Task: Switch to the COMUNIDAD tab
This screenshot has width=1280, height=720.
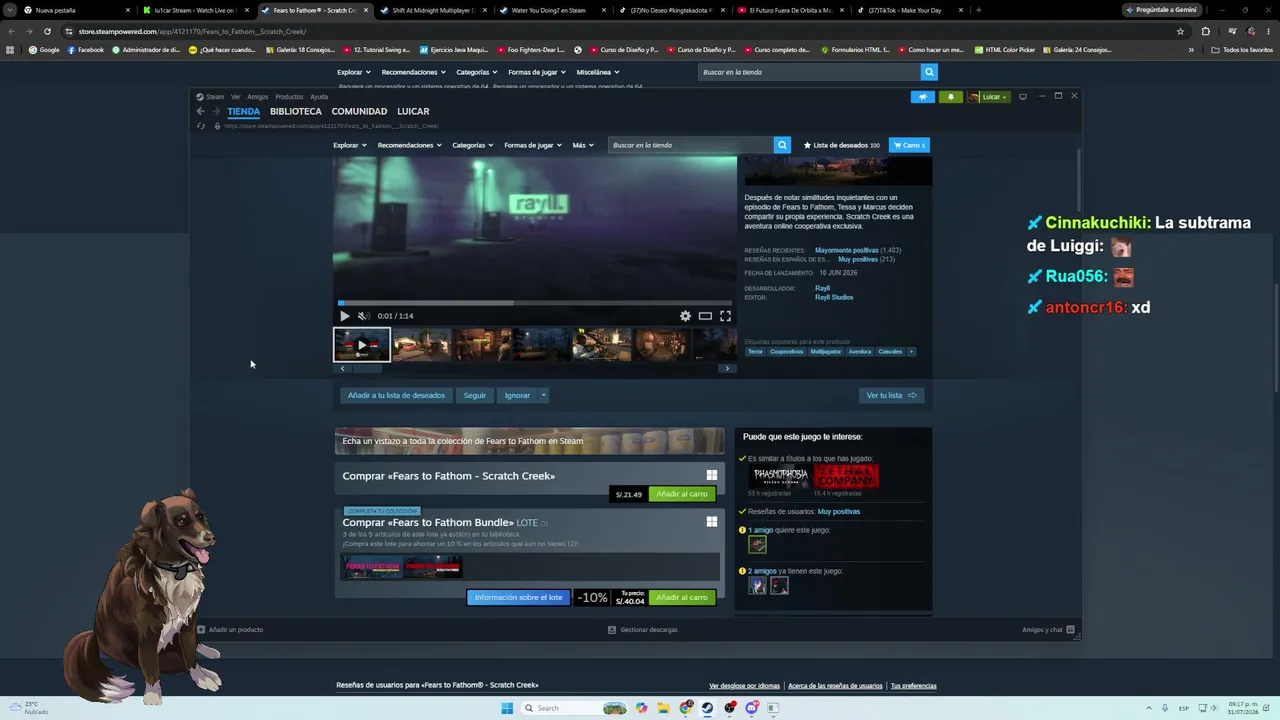Action: point(359,112)
